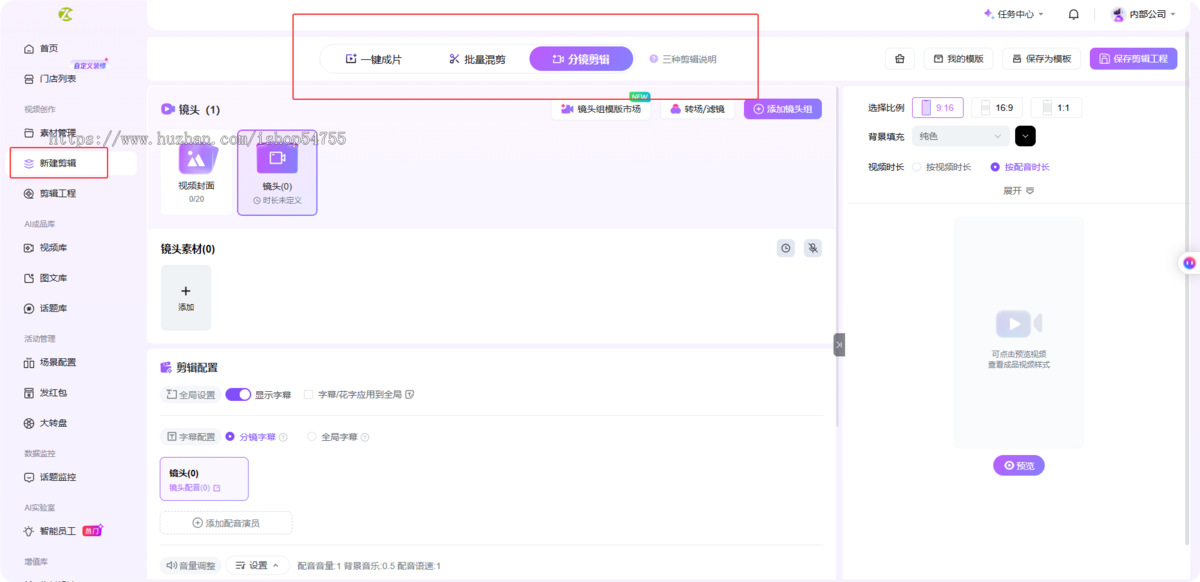This screenshot has height=582, width=1200.
Task: Select 新建剪辑 in the sidebar
Action: [57, 163]
